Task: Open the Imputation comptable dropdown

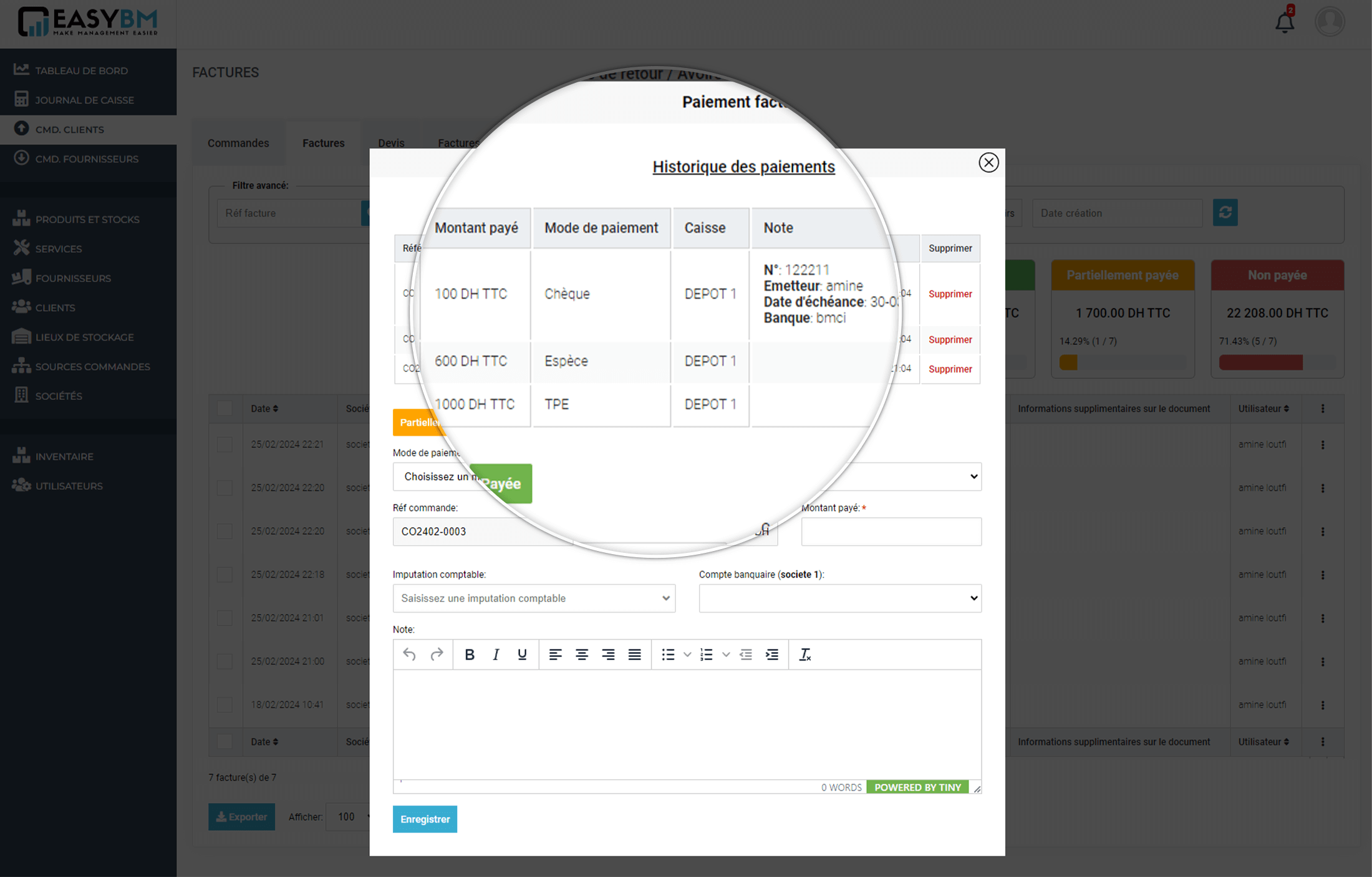Action: point(534,598)
